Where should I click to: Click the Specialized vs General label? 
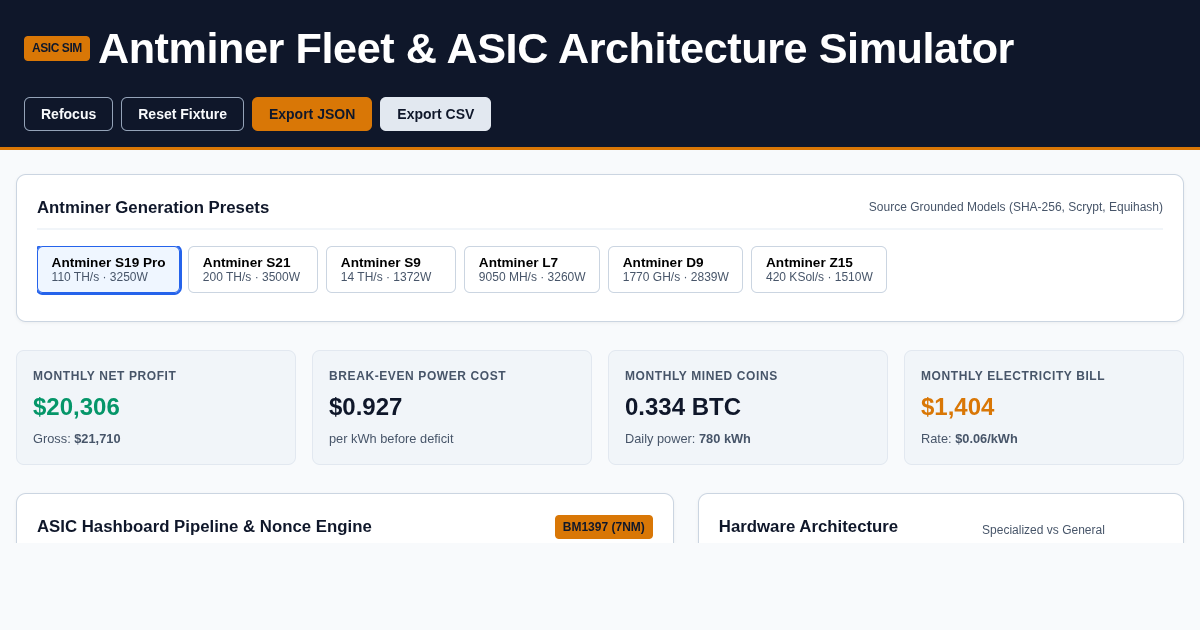pyautogui.click(x=1043, y=530)
